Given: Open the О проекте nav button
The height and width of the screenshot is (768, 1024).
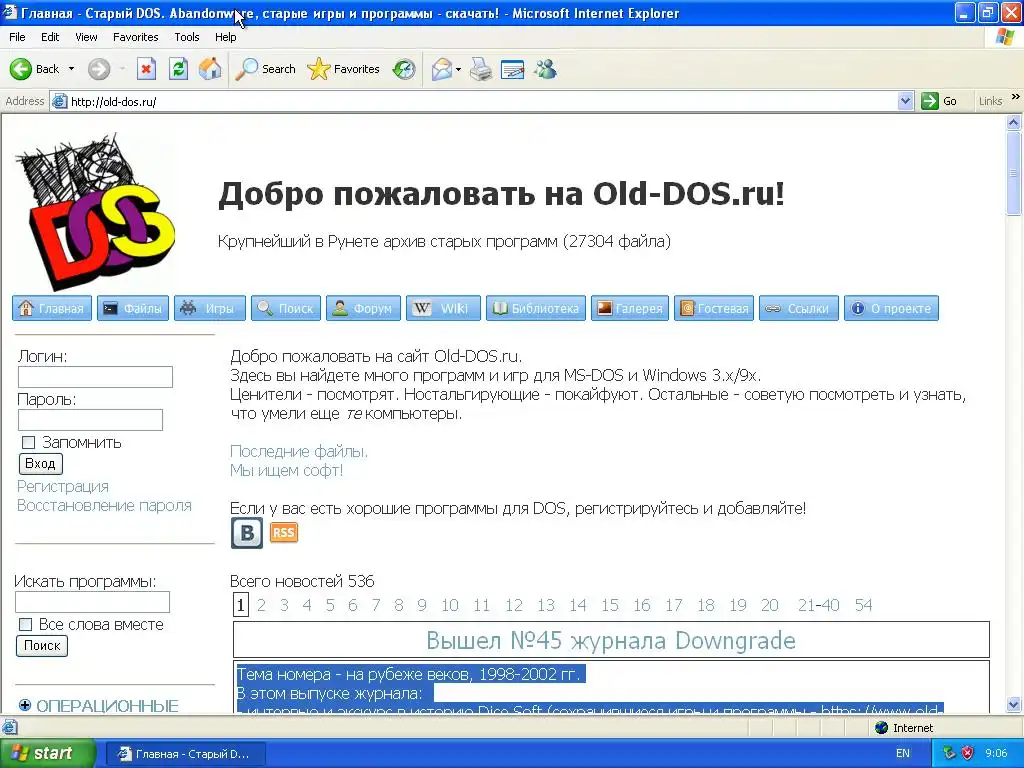Looking at the screenshot, I should (x=891, y=308).
